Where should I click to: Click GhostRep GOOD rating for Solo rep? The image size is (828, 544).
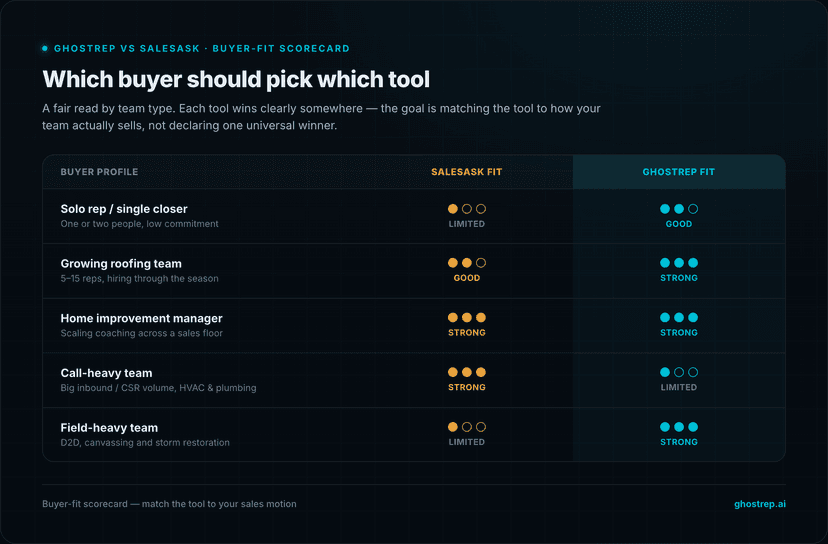[x=679, y=224]
